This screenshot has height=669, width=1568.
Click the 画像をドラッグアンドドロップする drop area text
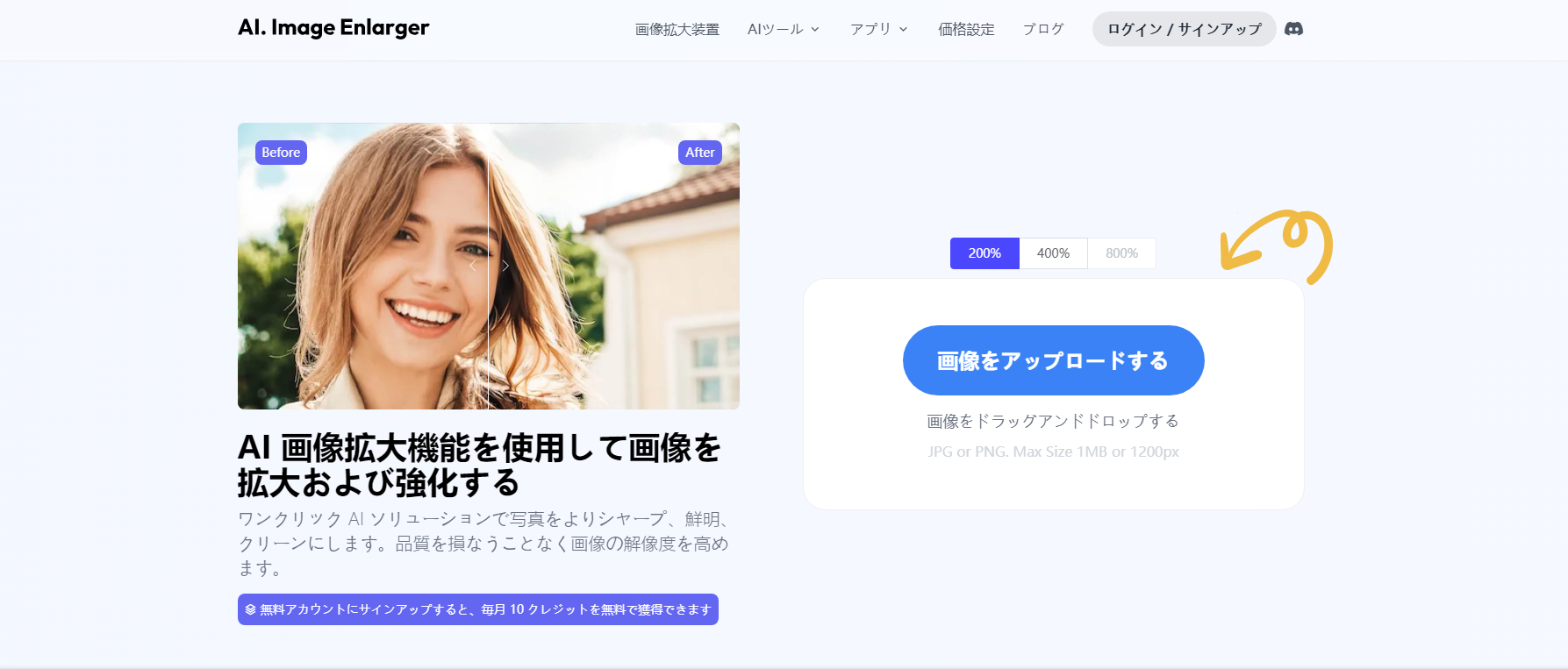(x=1053, y=421)
